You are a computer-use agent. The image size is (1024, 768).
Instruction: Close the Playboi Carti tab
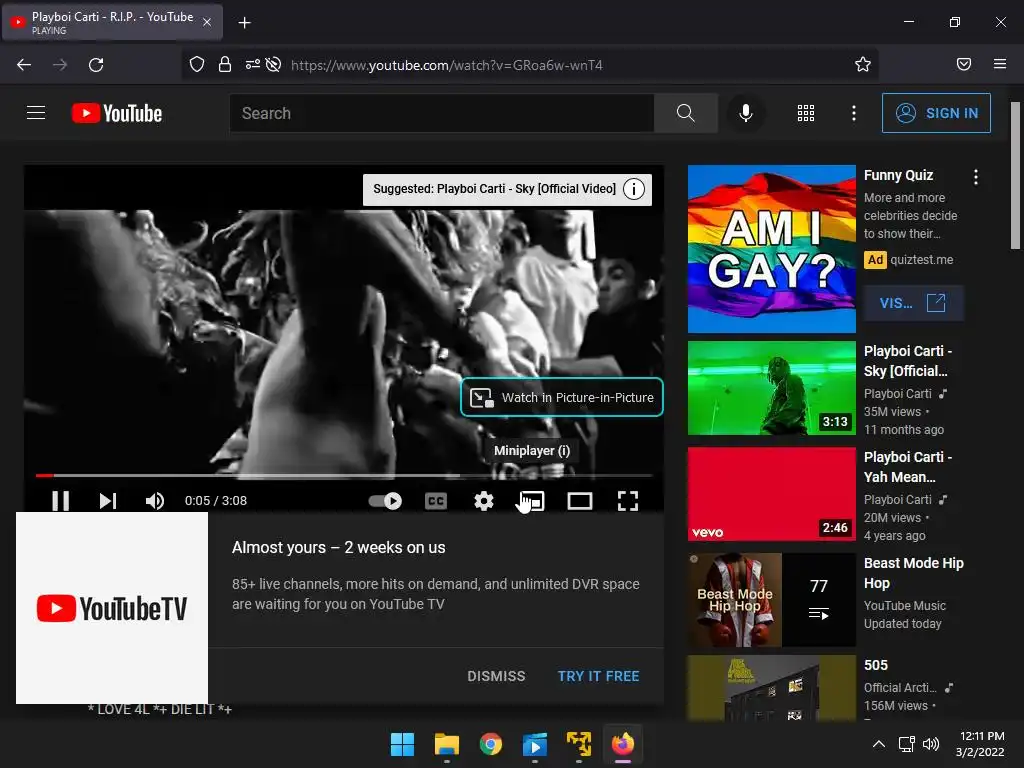pos(206,22)
